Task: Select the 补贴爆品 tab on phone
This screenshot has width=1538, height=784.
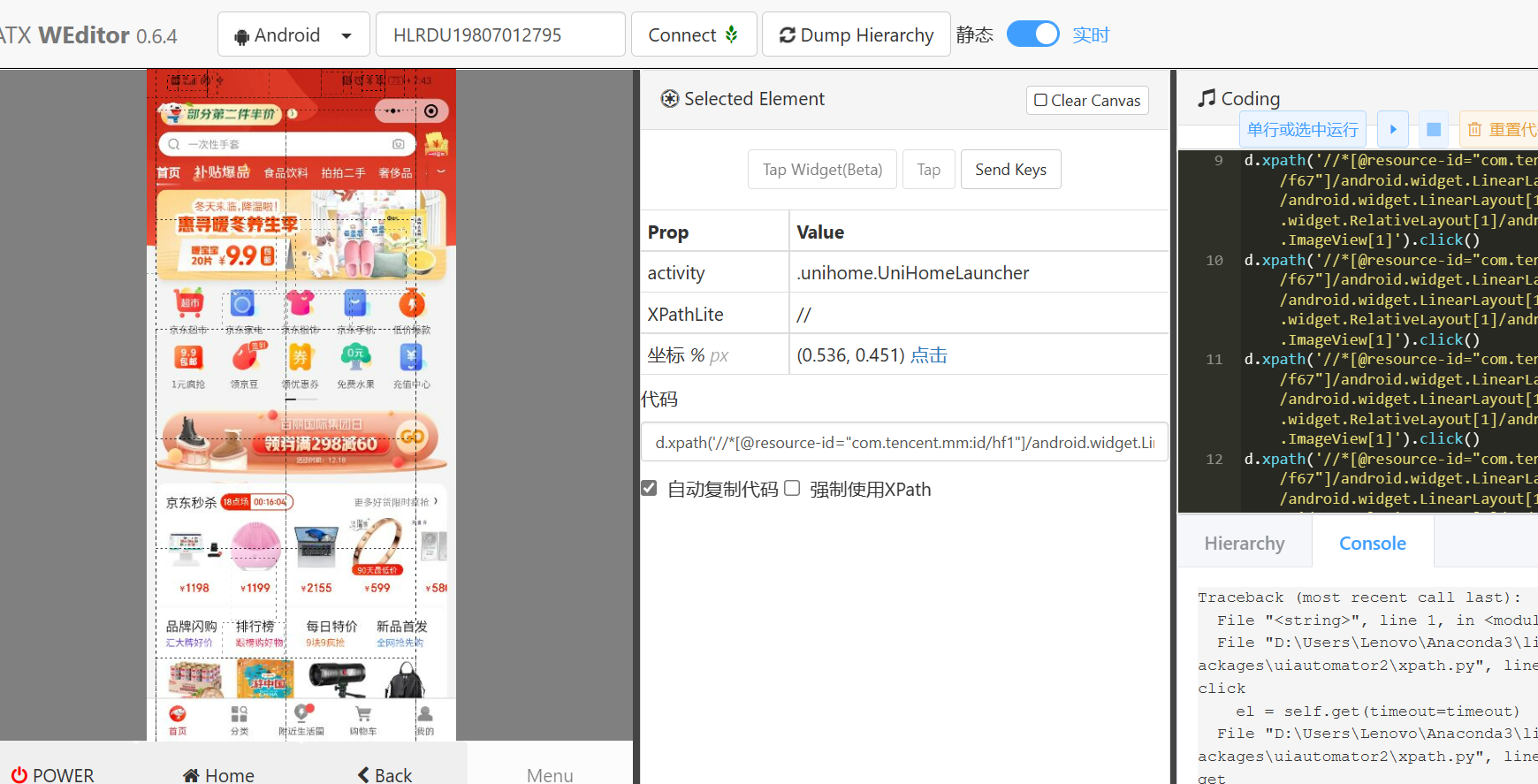Action: [222, 171]
